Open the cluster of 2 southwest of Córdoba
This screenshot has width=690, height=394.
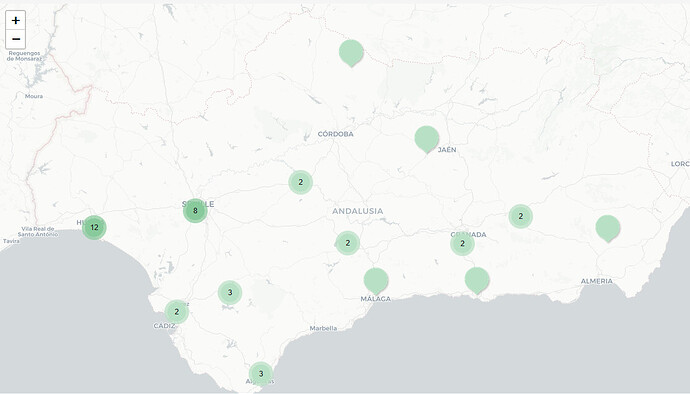(301, 182)
